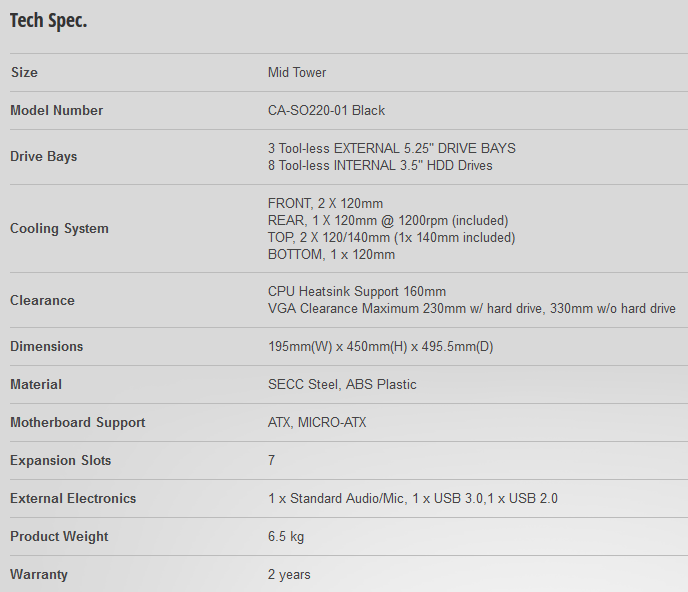
Task: Click the Tech Spec. heading
Action: [48, 21]
